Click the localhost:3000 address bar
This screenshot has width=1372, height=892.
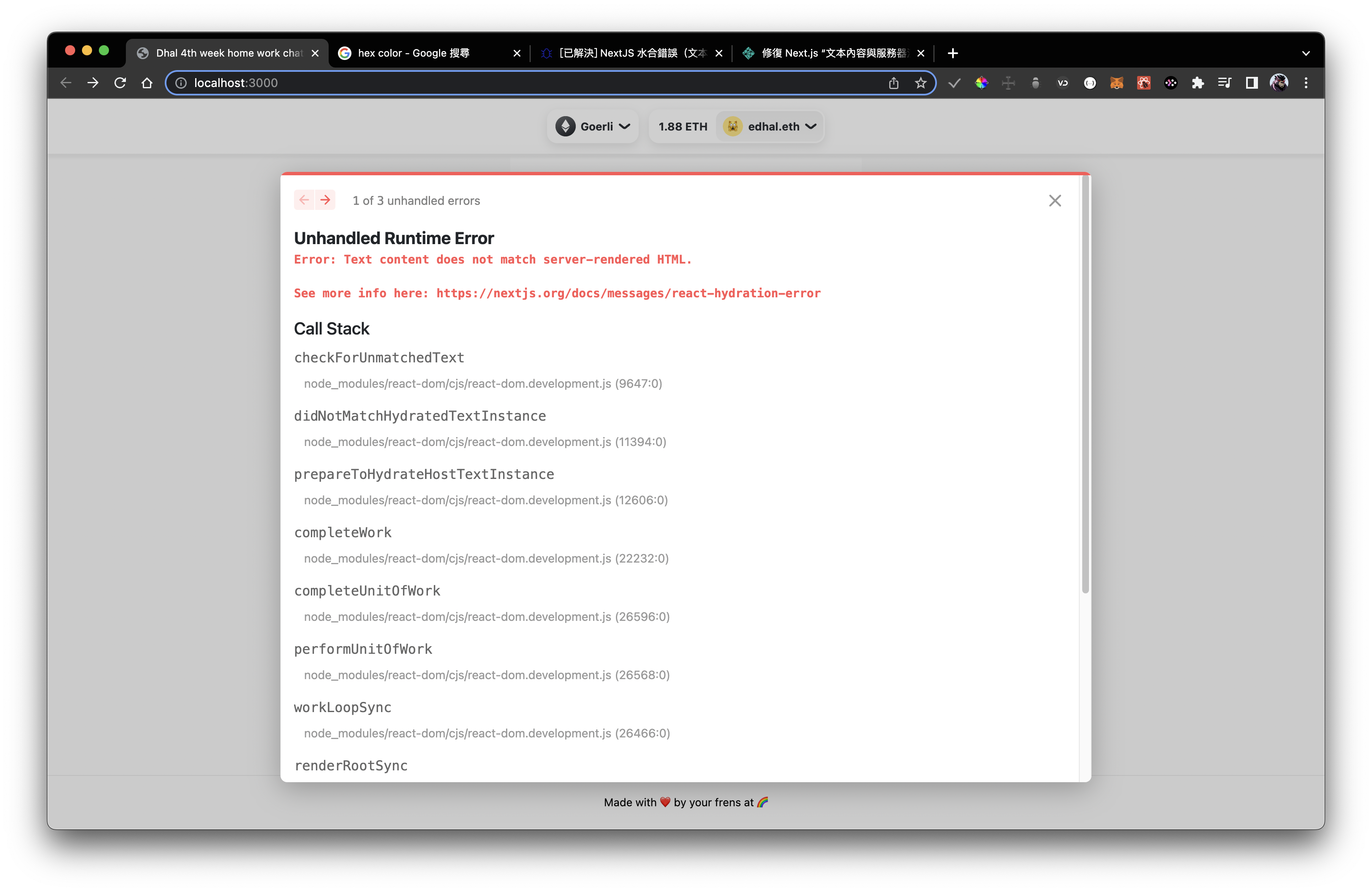(519, 83)
